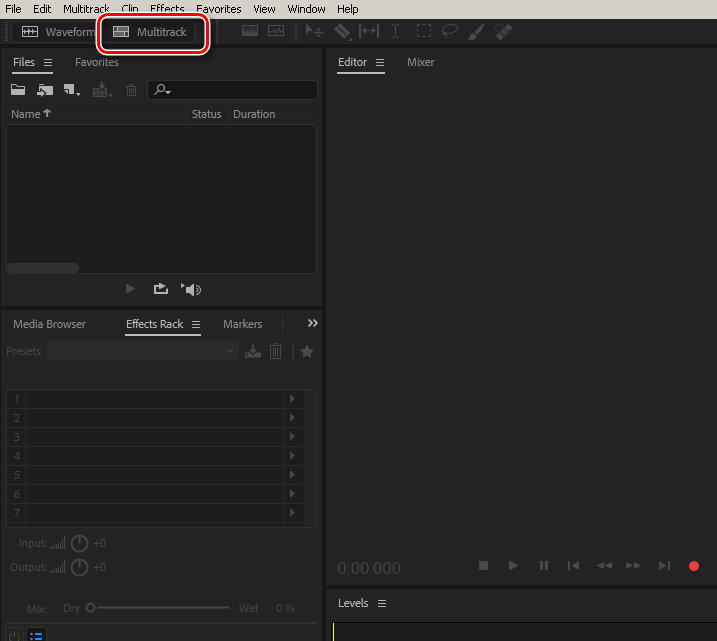Screen dimensions: 717x641
Task: Expand effect slot 4 arrow
Action: tap(293, 456)
